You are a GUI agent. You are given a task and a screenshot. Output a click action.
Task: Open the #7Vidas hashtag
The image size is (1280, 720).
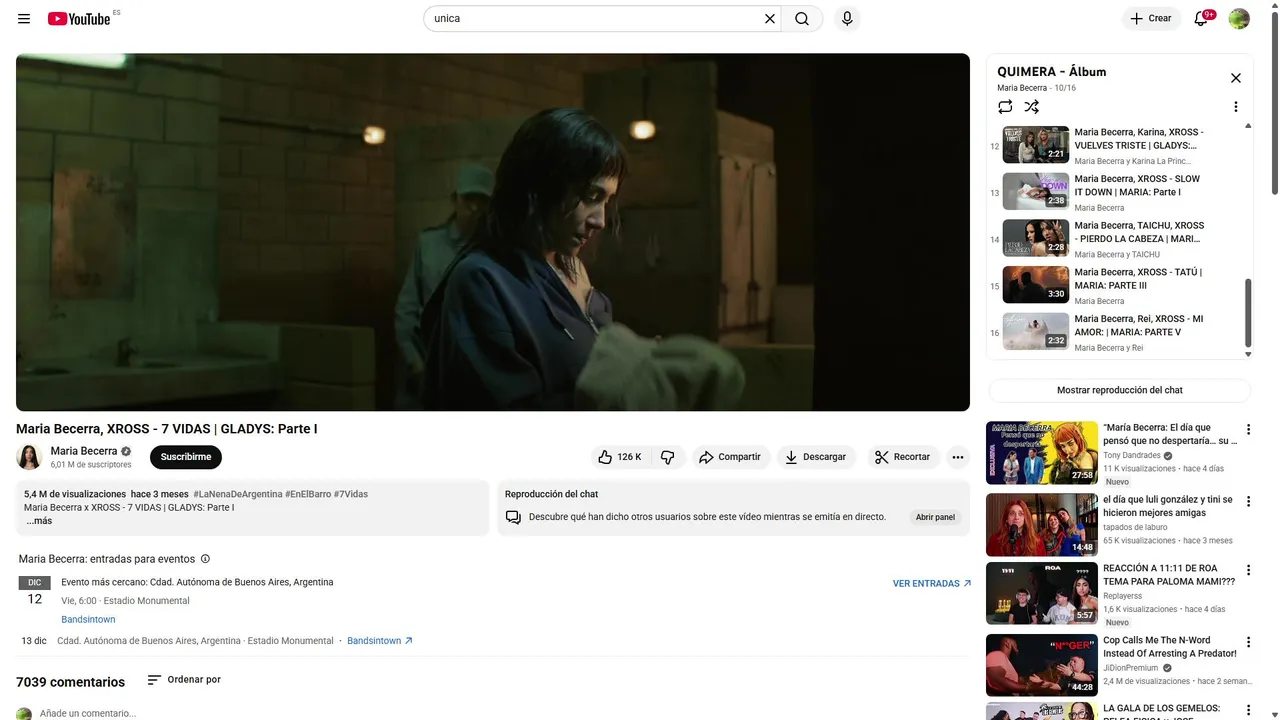pyautogui.click(x=351, y=494)
